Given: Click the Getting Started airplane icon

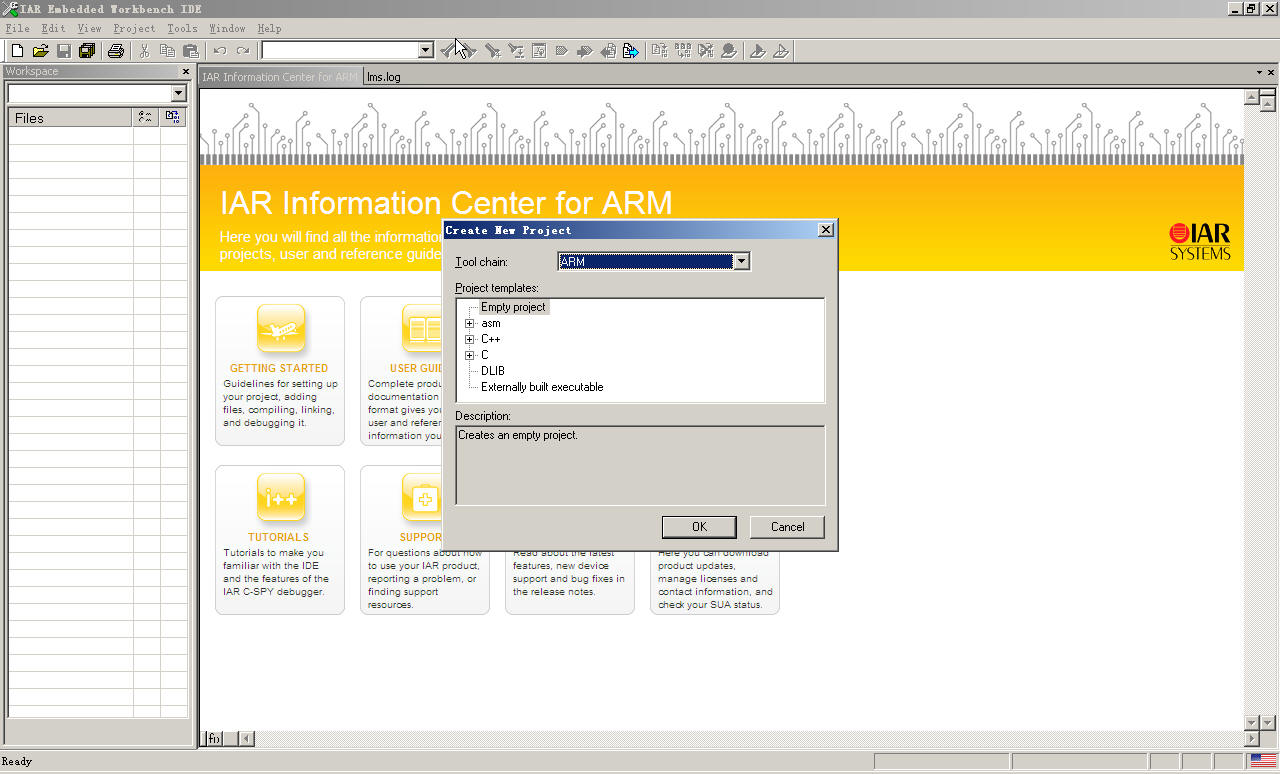Looking at the screenshot, I should tap(281, 328).
